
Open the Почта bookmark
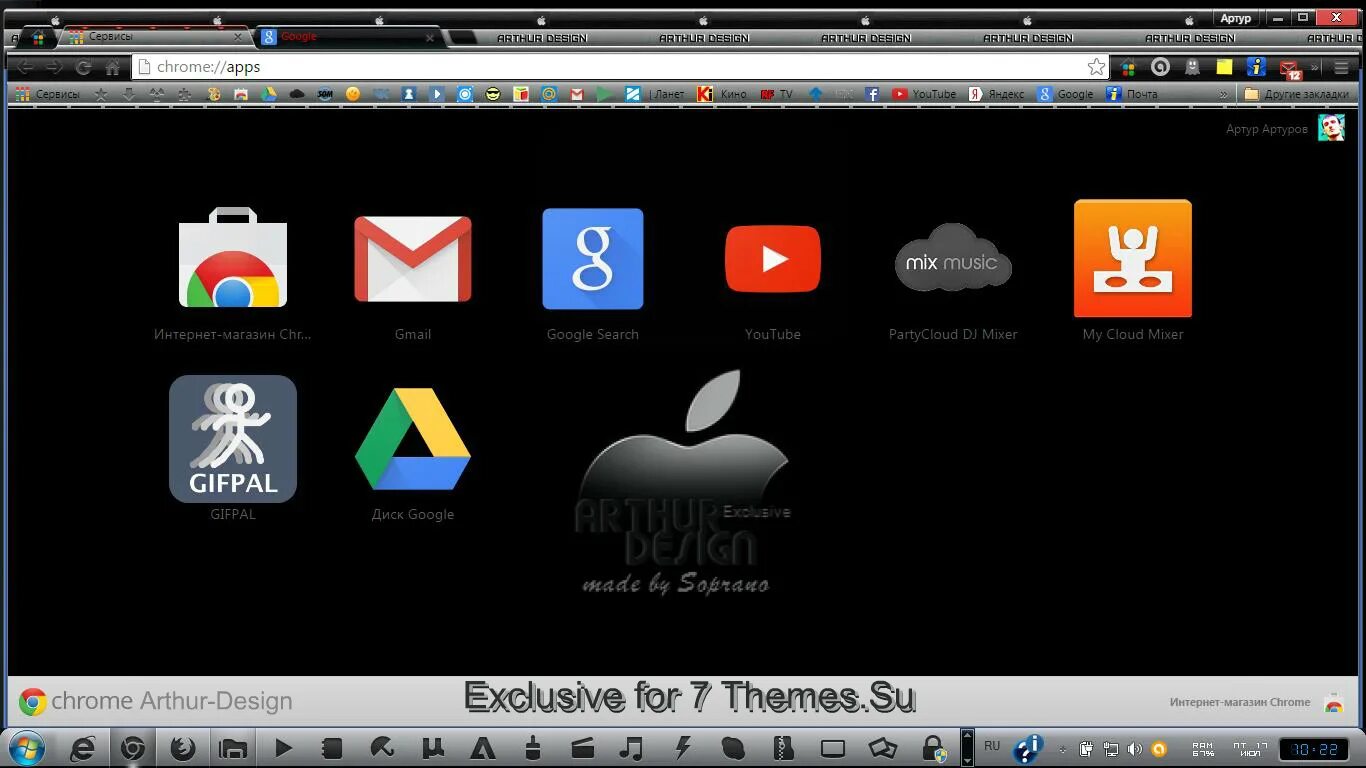coord(1132,94)
